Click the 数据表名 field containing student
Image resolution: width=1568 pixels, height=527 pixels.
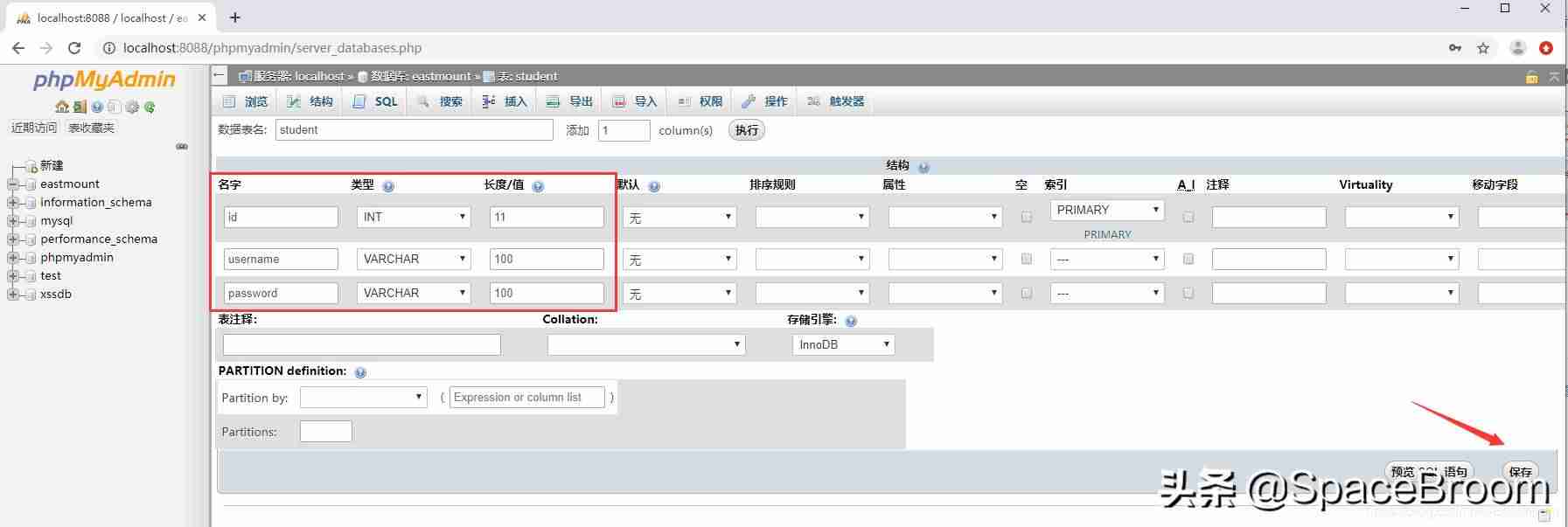pos(415,130)
